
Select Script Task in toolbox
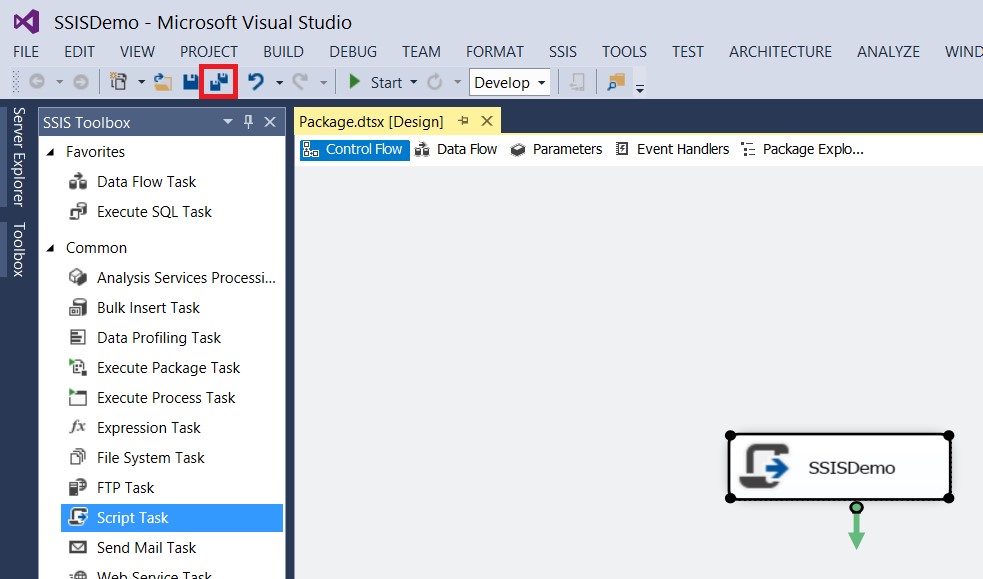pos(172,518)
